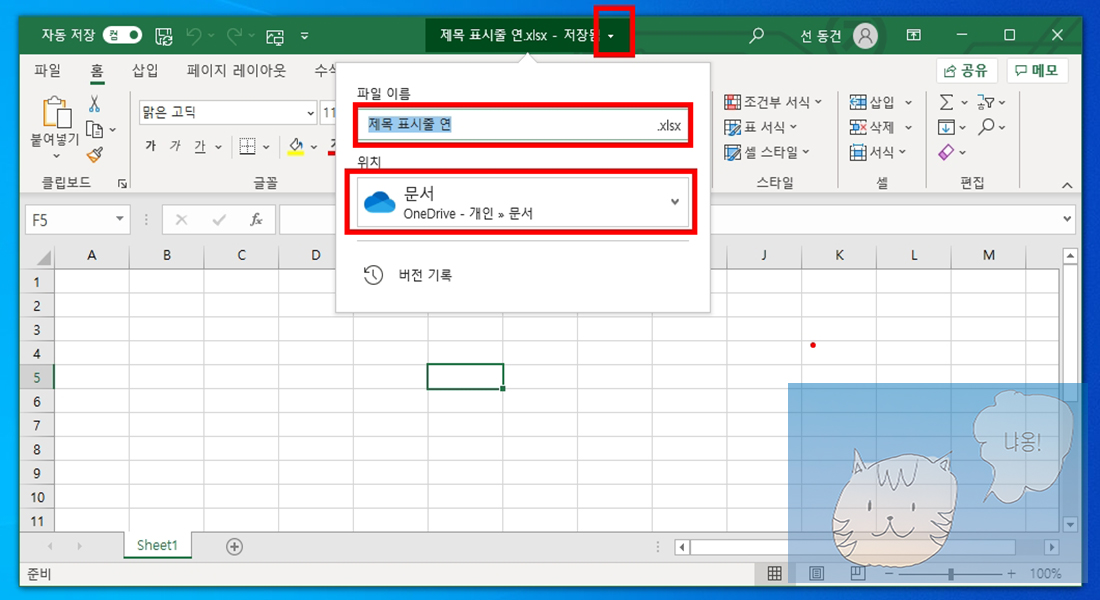Viewport: 1100px width, 600px height.
Task: Toggle Underline (가) formatting
Action: [x=200, y=146]
